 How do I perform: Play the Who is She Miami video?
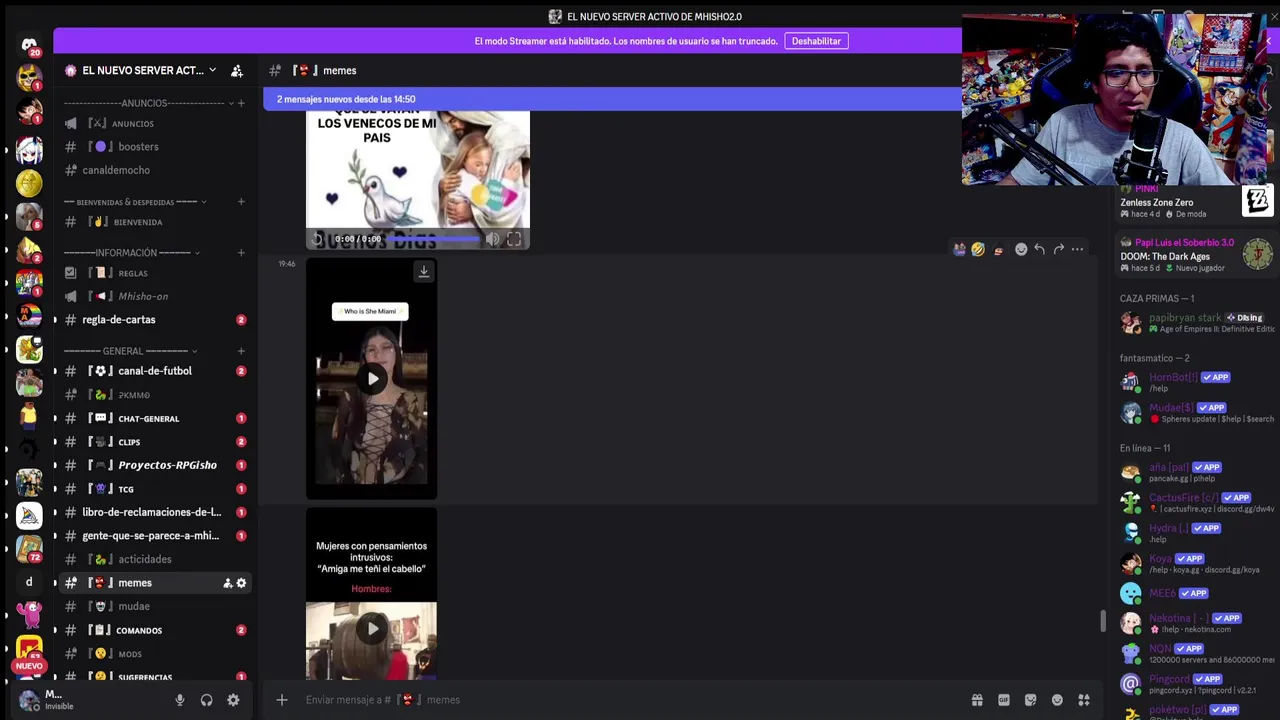(x=372, y=378)
